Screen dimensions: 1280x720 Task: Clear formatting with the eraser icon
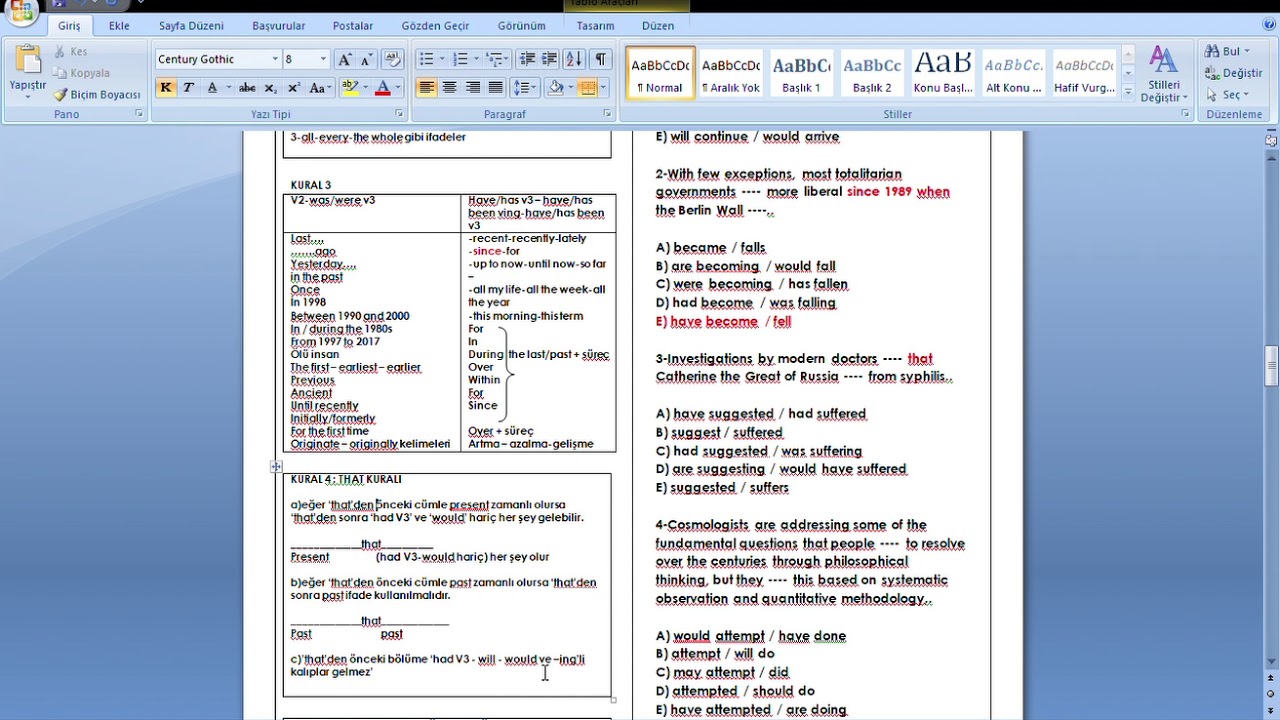click(392, 60)
